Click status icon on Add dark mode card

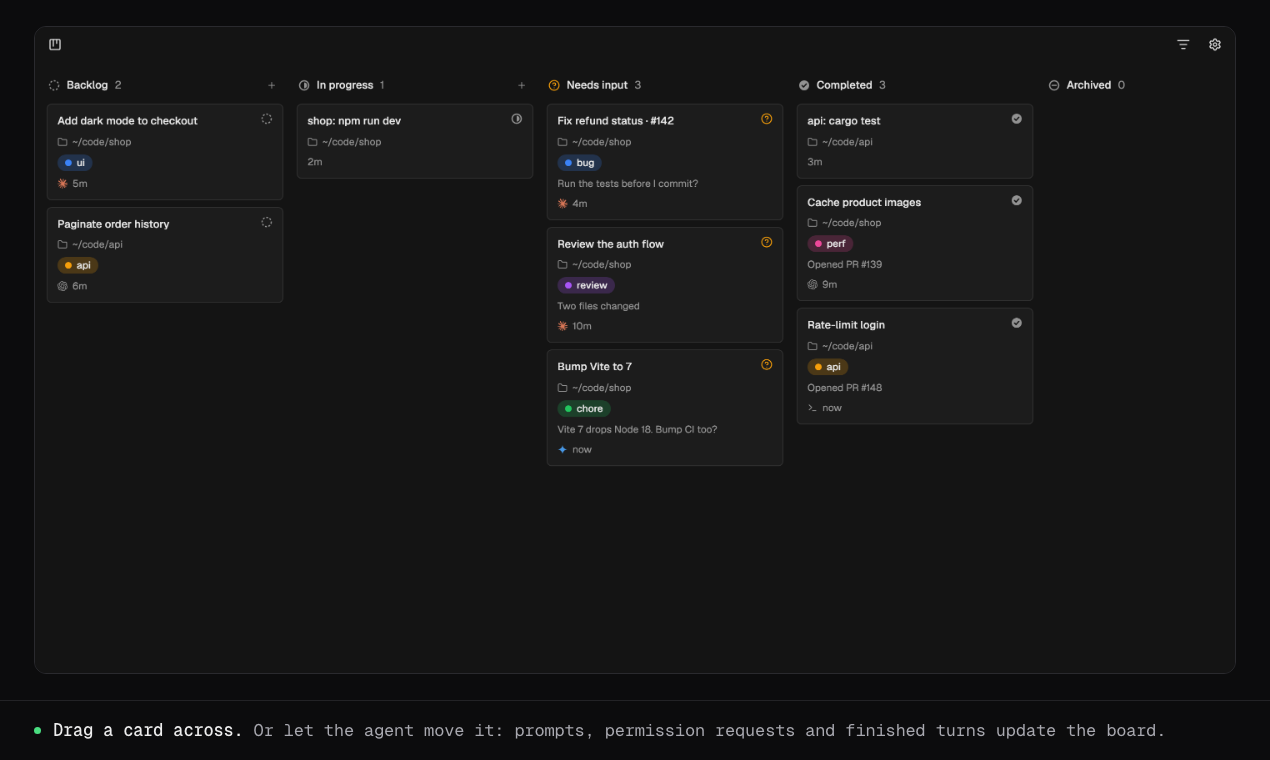click(x=266, y=118)
